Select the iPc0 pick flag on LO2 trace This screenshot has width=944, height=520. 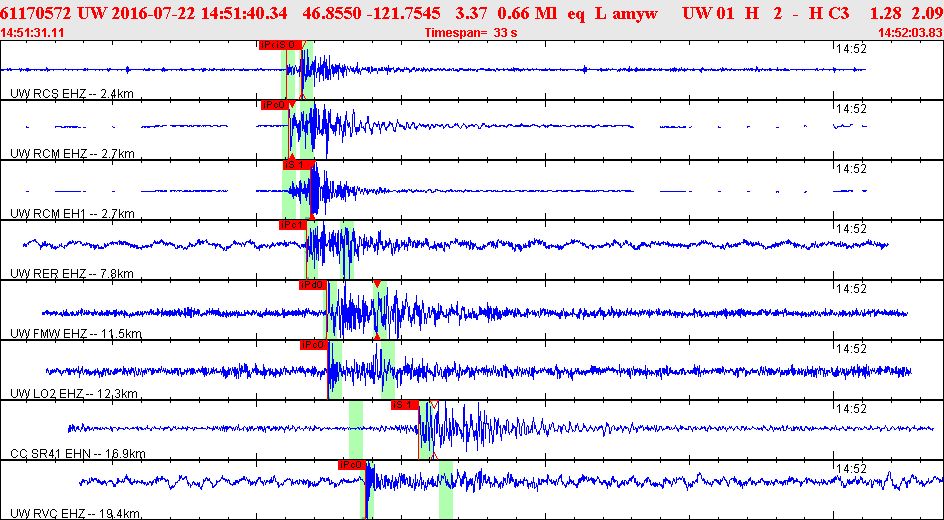[x=314, y=345]
